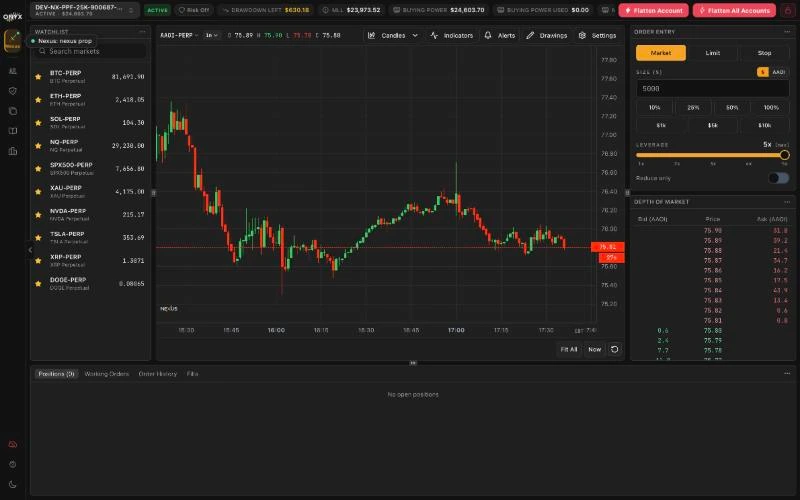The width and height of the screenshot is (800, 500).
Task: Set size to 50% preset
Action: [732, 108]
